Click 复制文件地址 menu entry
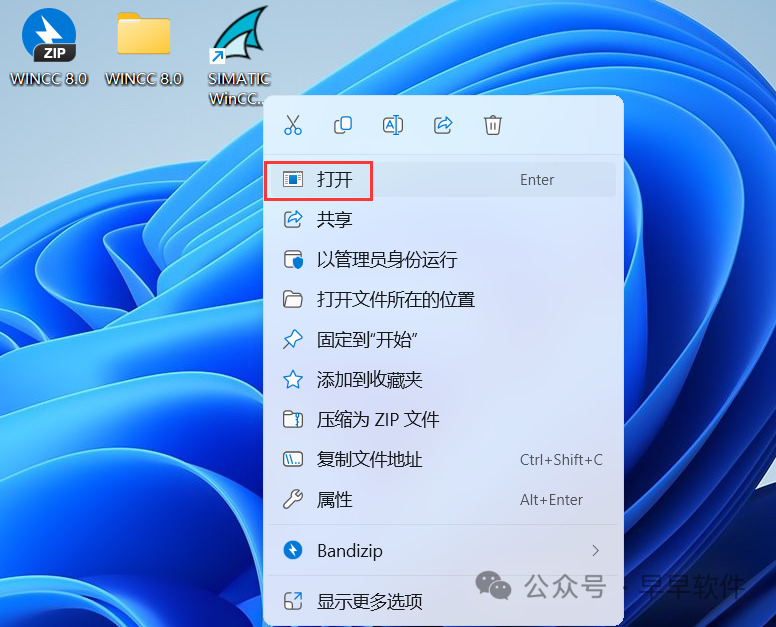 click(x=369, y=460)
